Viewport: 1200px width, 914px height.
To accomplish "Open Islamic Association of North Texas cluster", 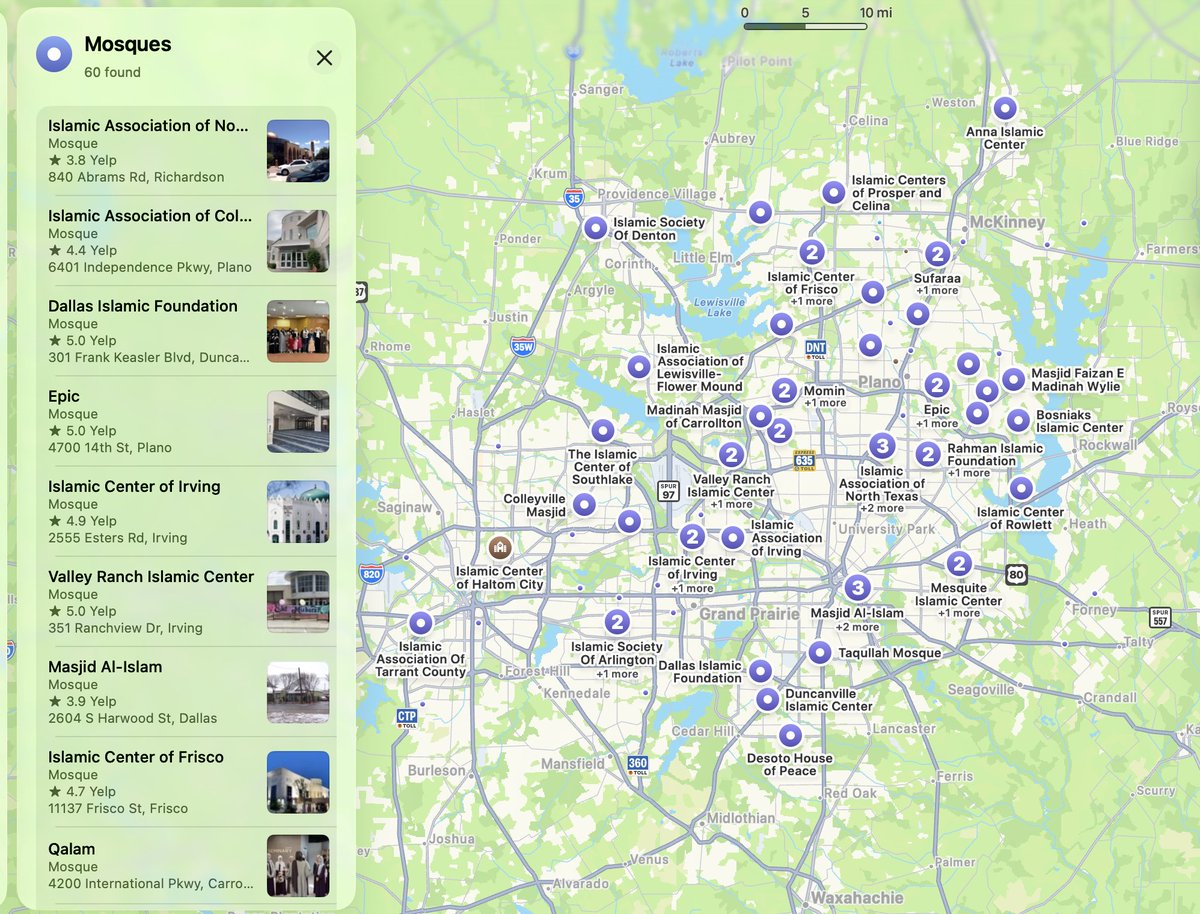I will [881, 445].
